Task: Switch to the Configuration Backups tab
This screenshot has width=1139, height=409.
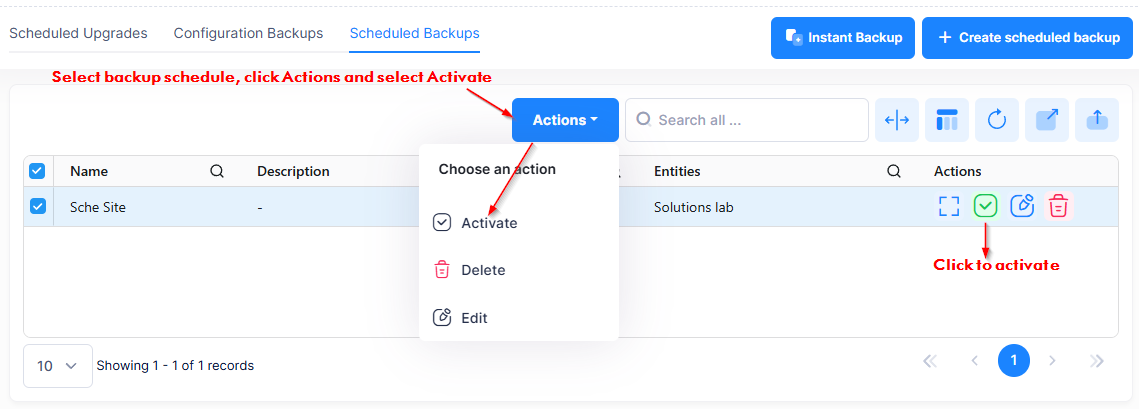Action: coord(248,34)
